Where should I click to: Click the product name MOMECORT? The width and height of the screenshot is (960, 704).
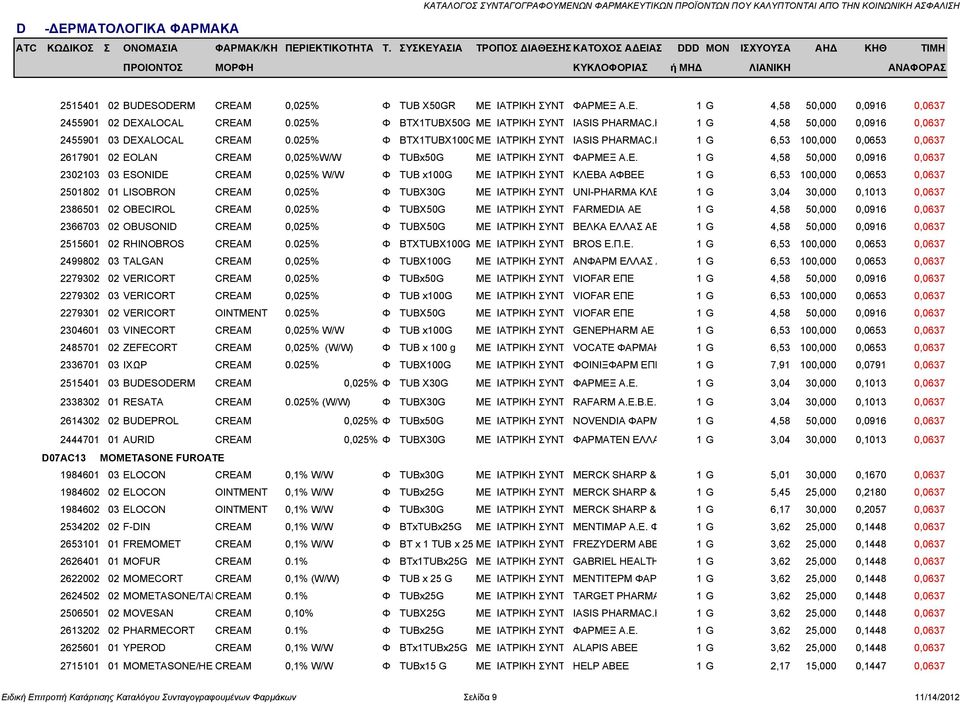(153, 579)
